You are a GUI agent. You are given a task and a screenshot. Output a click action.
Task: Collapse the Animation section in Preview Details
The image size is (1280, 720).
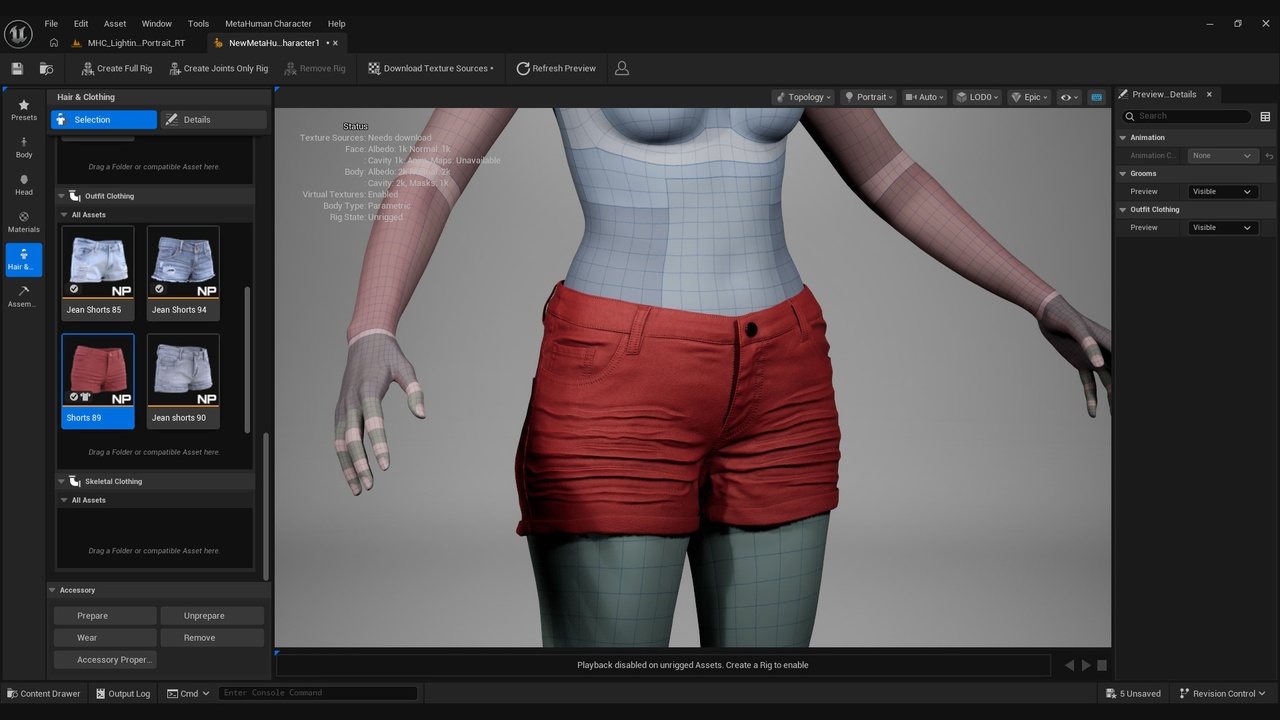1123,137
